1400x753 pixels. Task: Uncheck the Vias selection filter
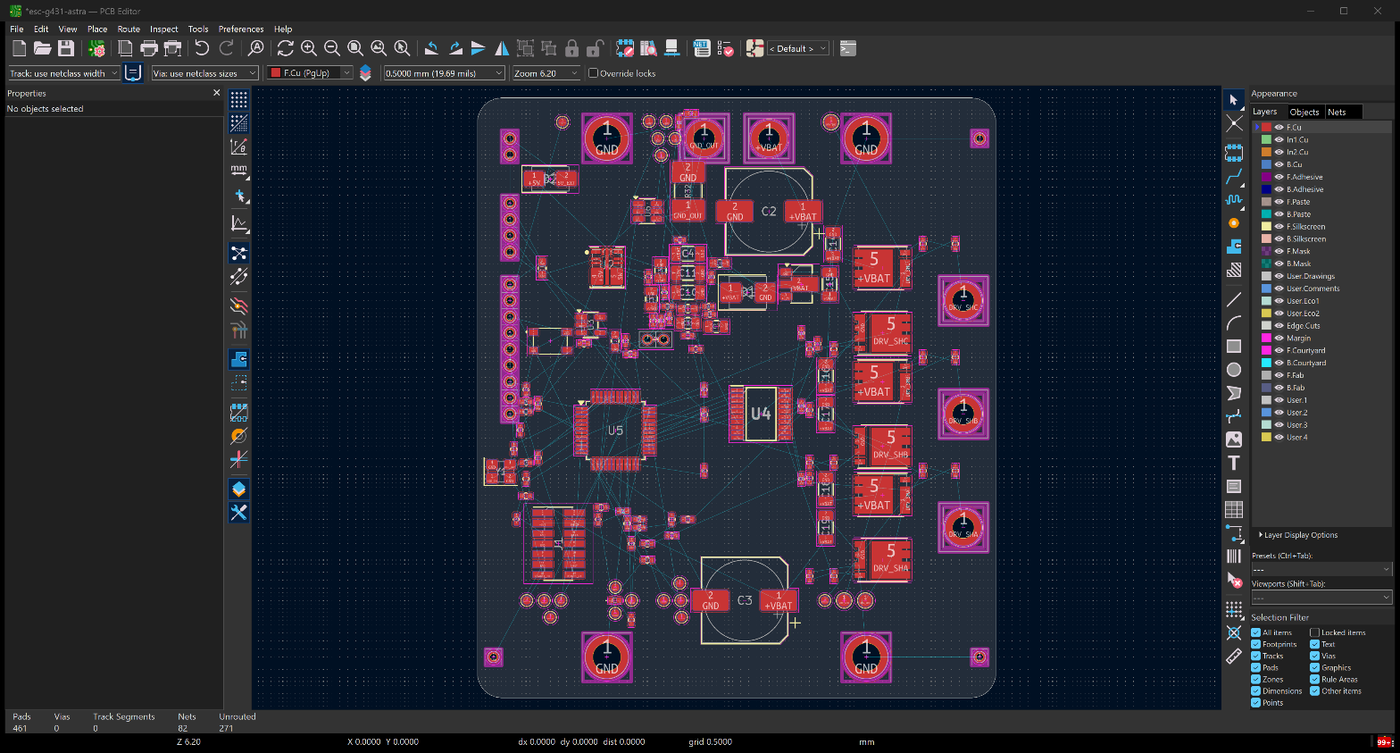click(x=1315, y=656)
